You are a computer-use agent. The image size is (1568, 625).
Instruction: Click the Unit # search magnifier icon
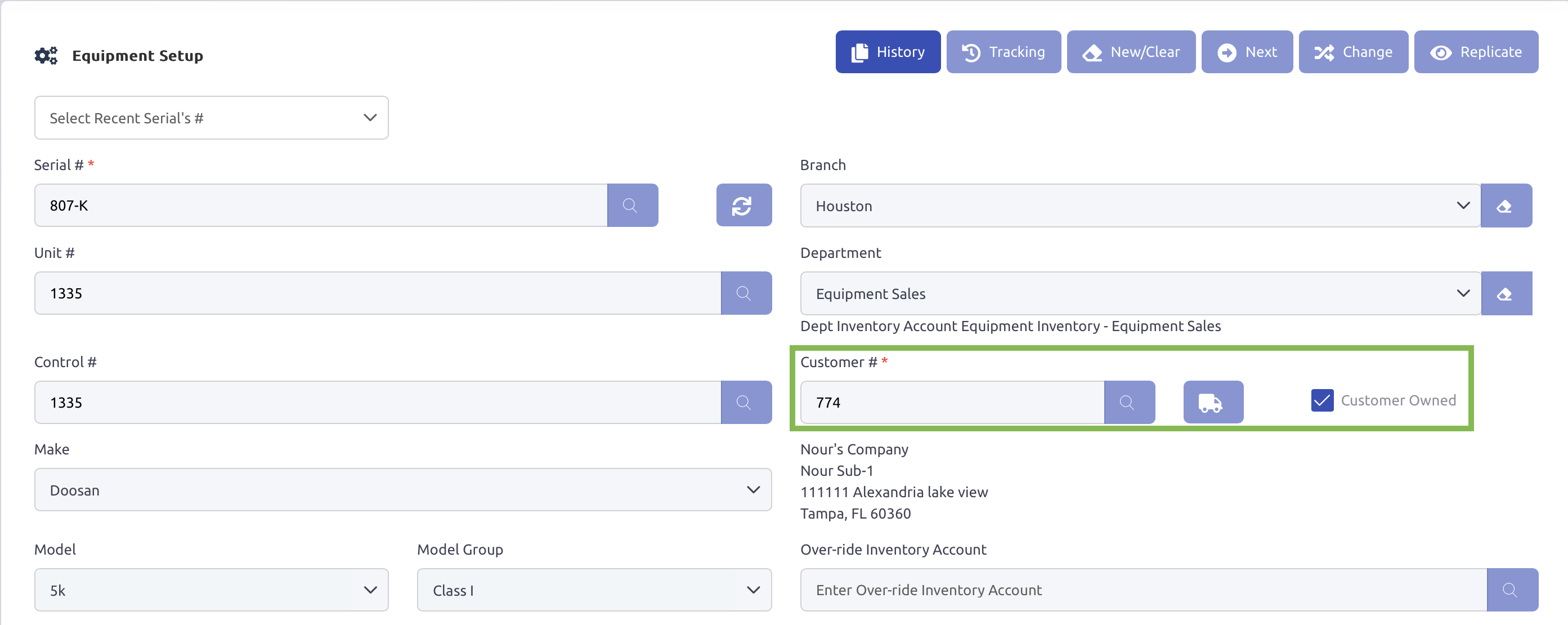point(746,293)
